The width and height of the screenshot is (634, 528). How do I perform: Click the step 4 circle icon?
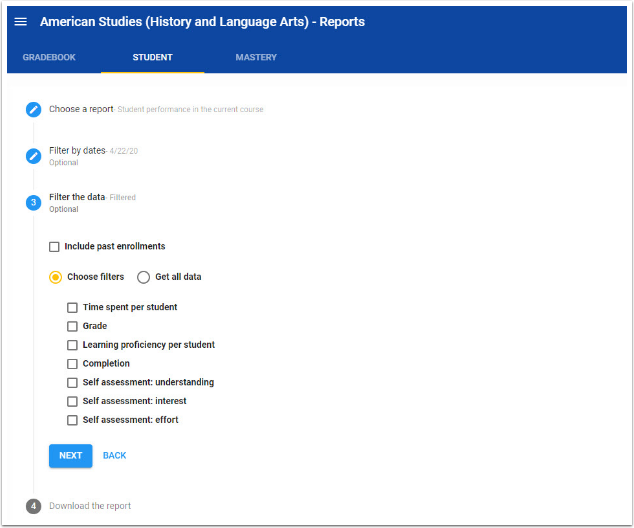[34, 506]
